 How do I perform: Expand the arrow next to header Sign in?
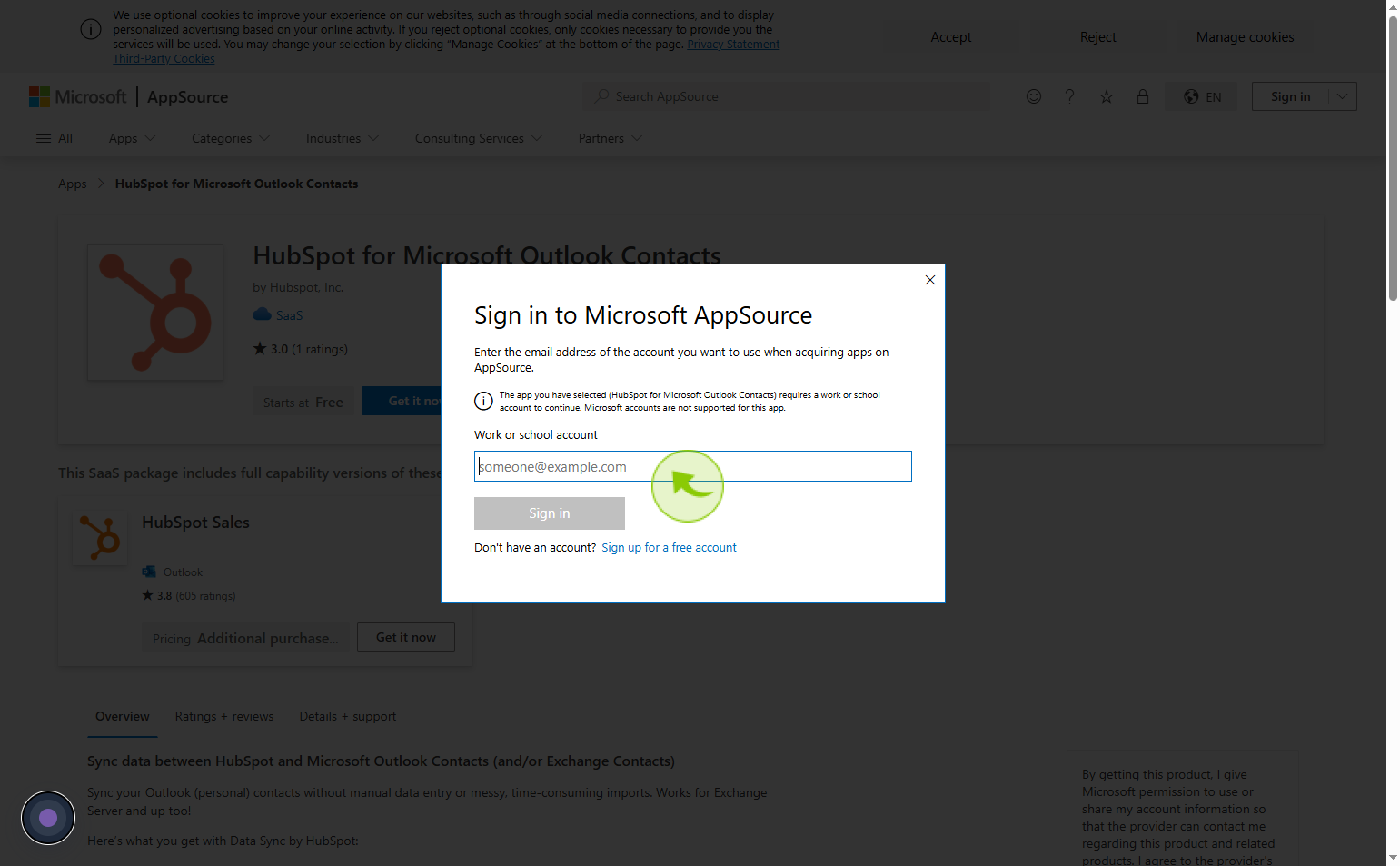pyautogui.click(x=1343, y=96)
